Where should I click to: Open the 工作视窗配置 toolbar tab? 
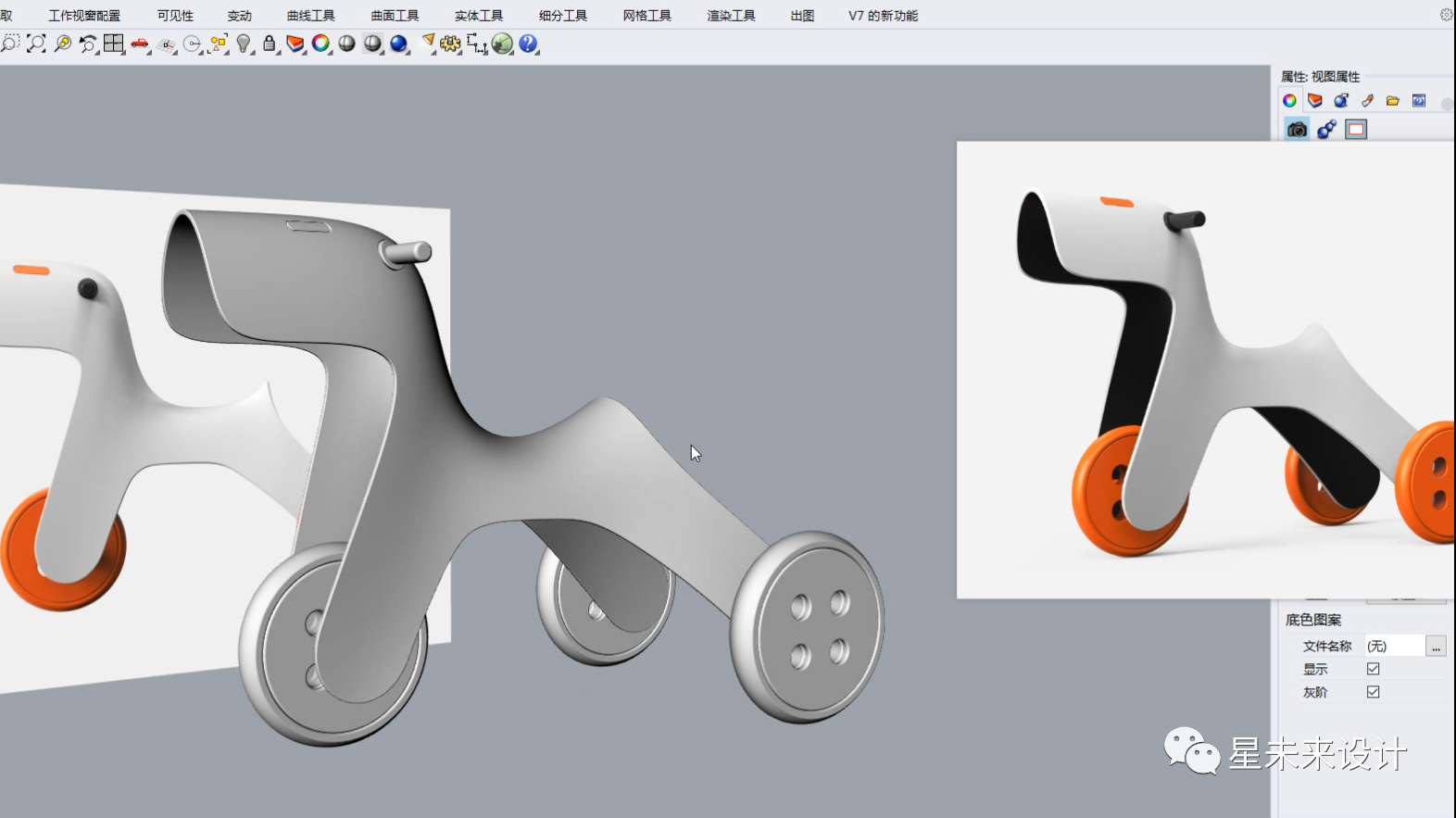coord(84,16)
